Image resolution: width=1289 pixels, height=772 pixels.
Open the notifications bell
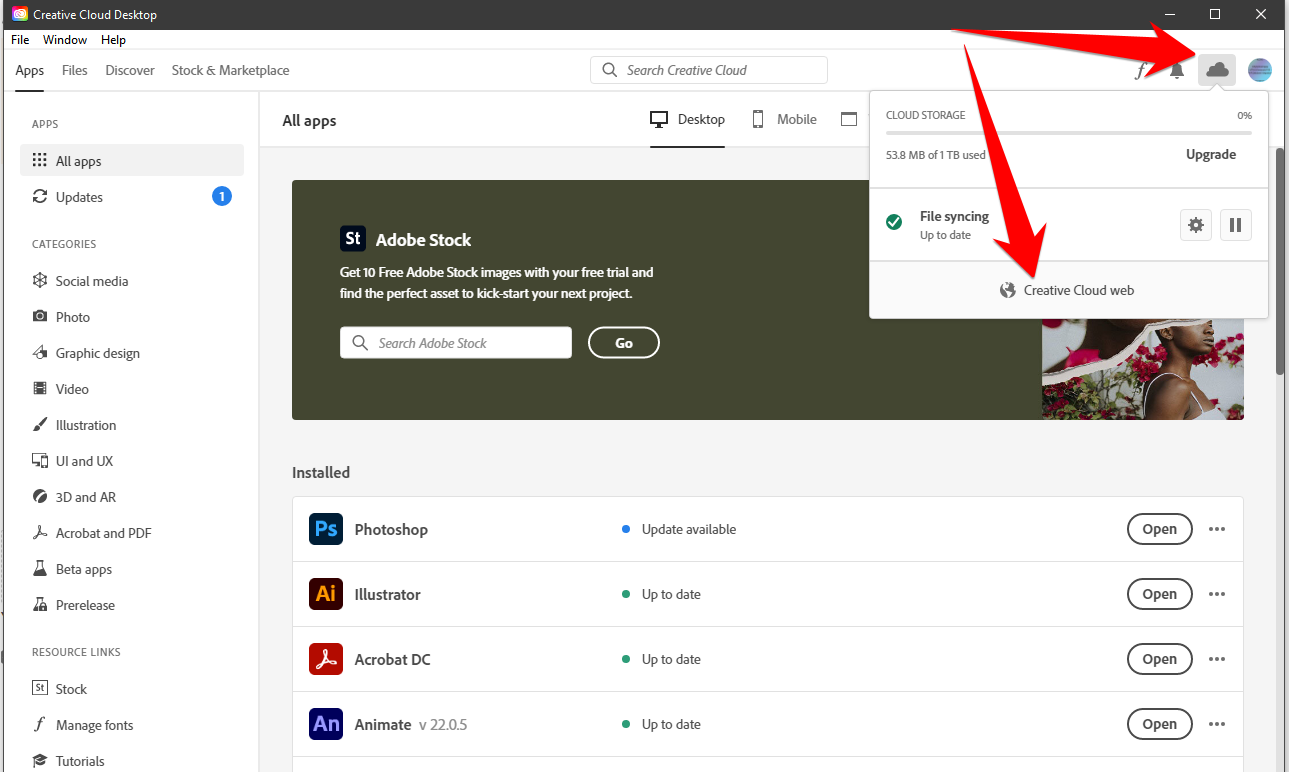[1177, 70]
